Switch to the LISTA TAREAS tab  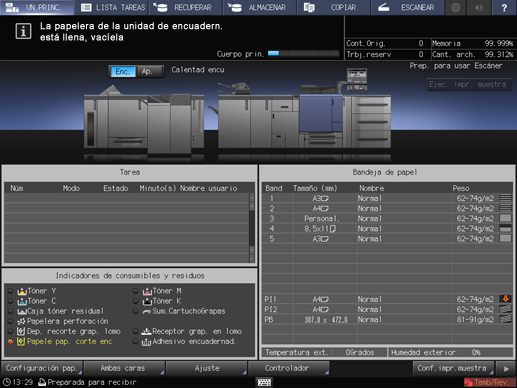click(113, 7)
